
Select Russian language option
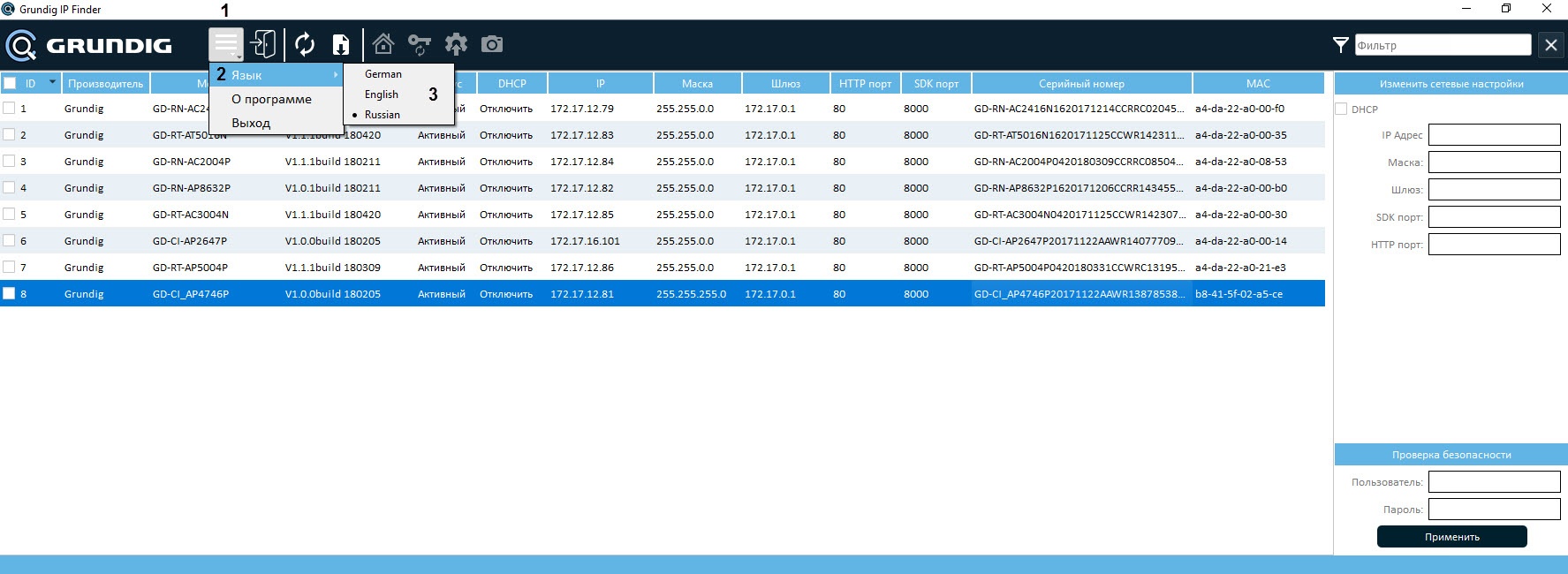pos(382,115)
